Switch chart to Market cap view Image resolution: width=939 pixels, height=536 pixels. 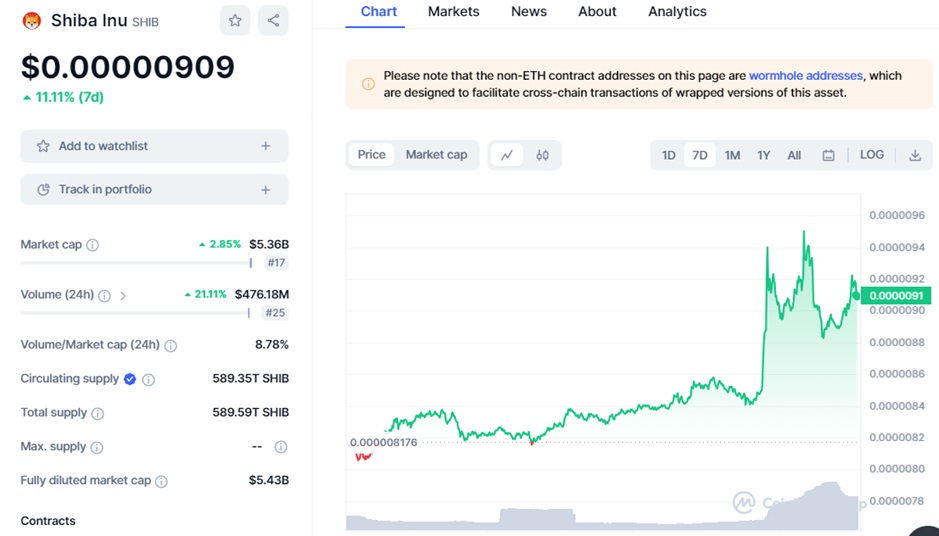pos(436,155)
